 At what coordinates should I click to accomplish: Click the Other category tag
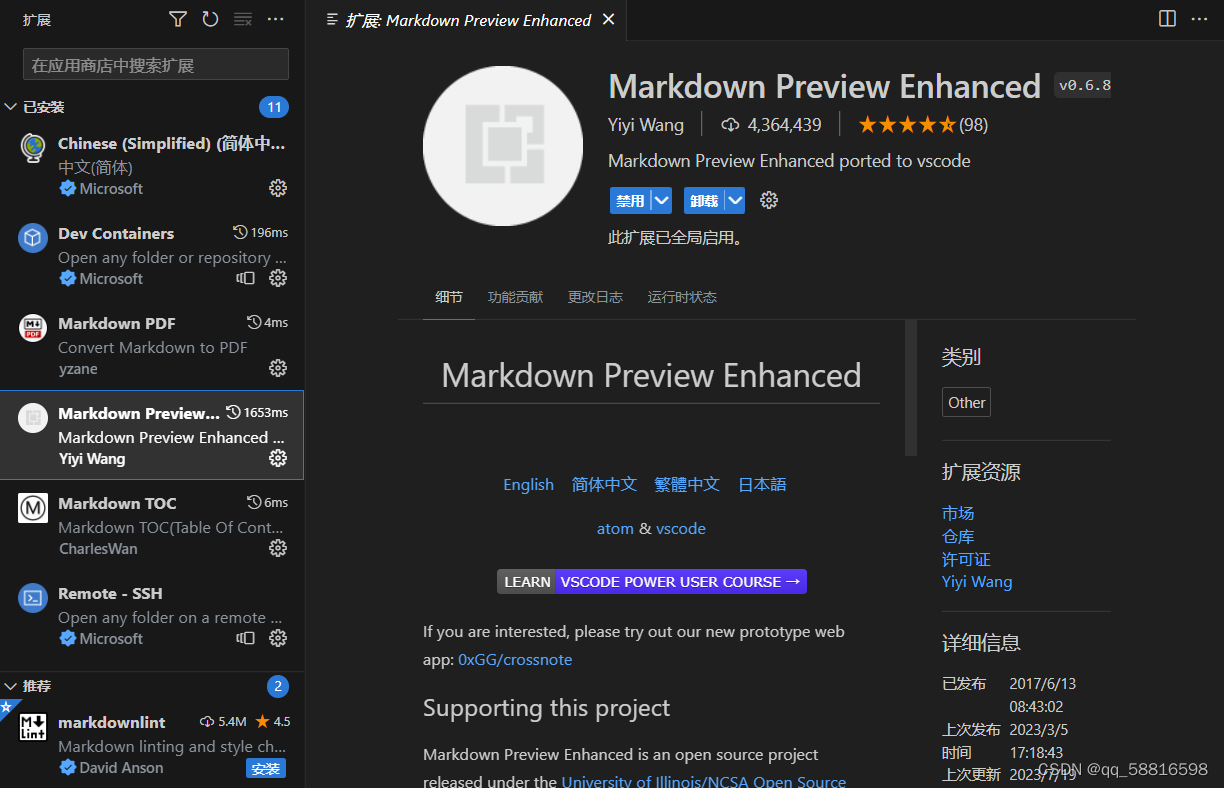[966, 402]
